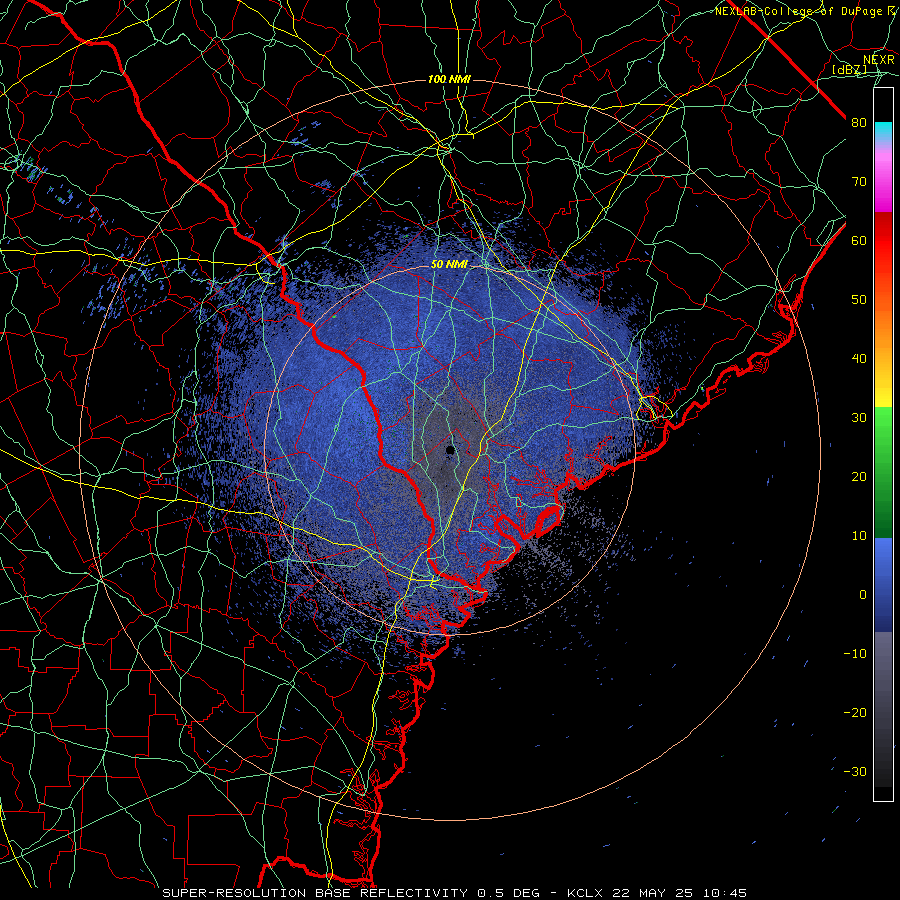Image resolution: width=900 pixels, height=900 pixels.
Task: Click the 50 NMI range ring label
Action: [449, 265]
